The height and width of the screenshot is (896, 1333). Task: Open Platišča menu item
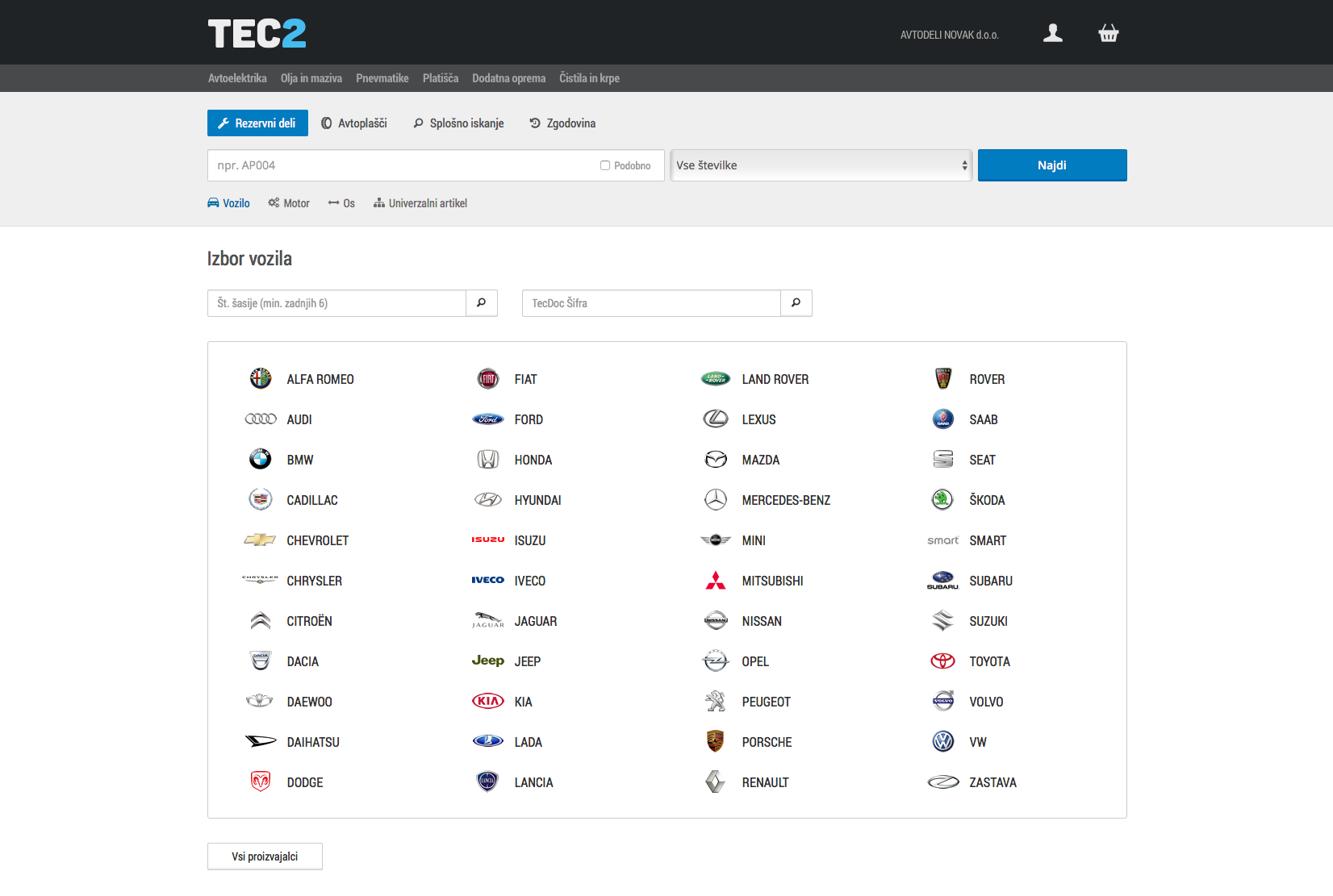point(441,78)
